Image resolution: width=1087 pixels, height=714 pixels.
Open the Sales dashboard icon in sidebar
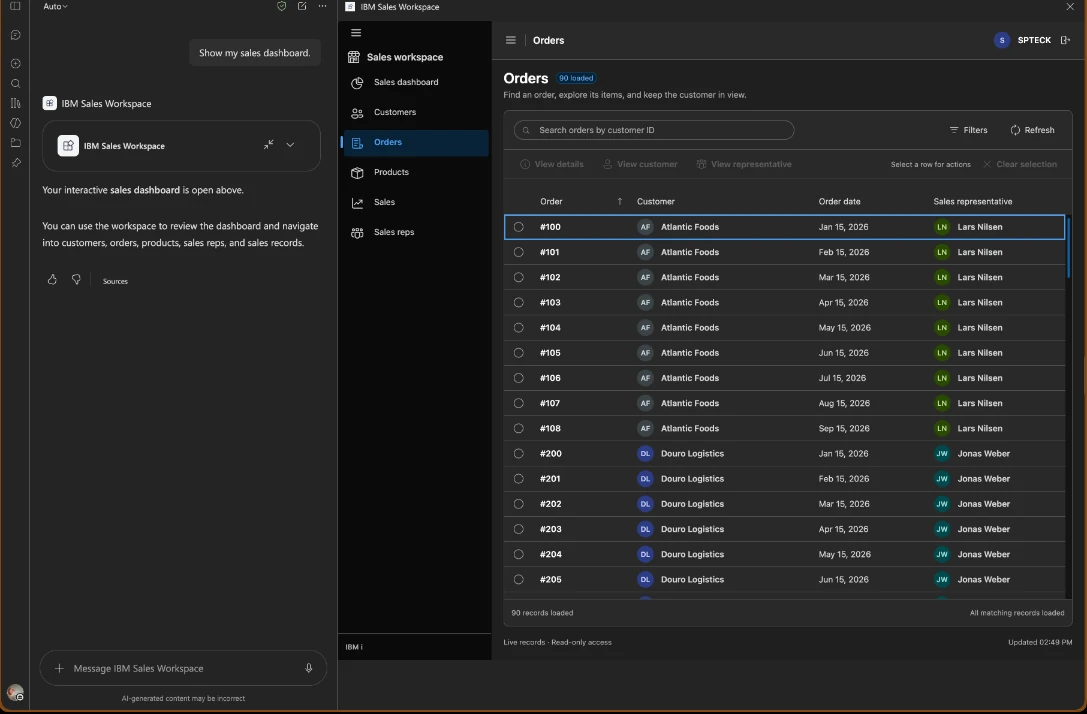(x=357, y=82)
